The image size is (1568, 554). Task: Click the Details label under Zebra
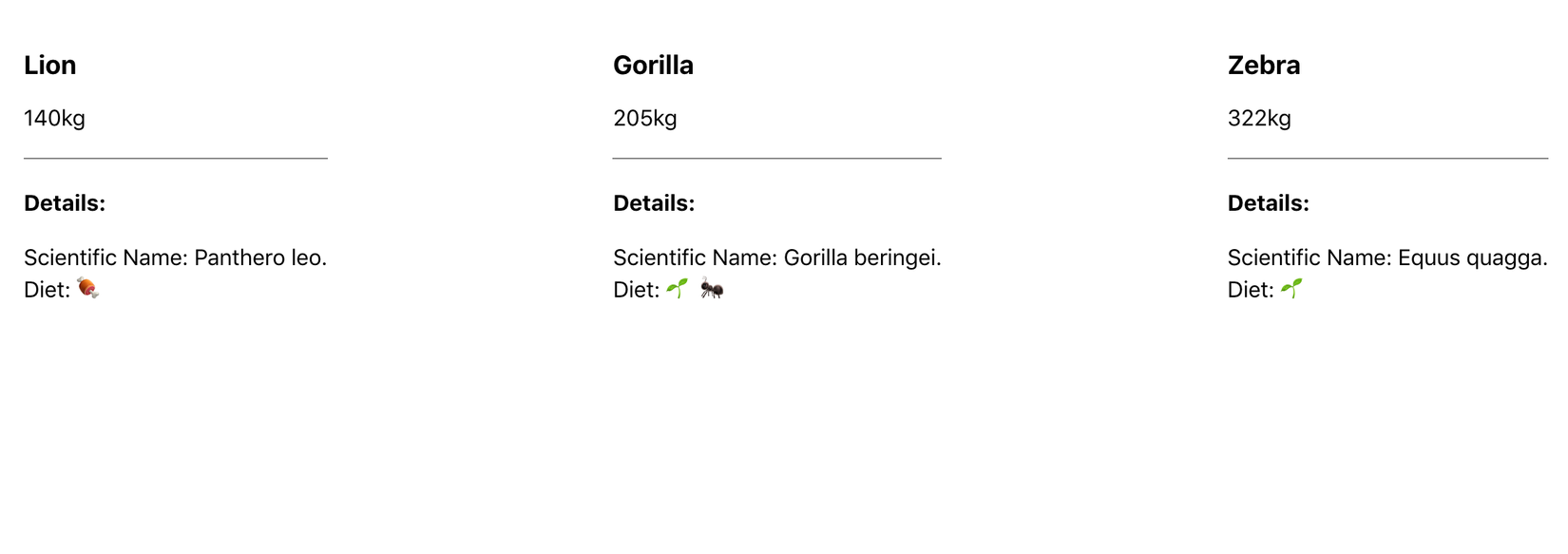[x=1268, y=203]
